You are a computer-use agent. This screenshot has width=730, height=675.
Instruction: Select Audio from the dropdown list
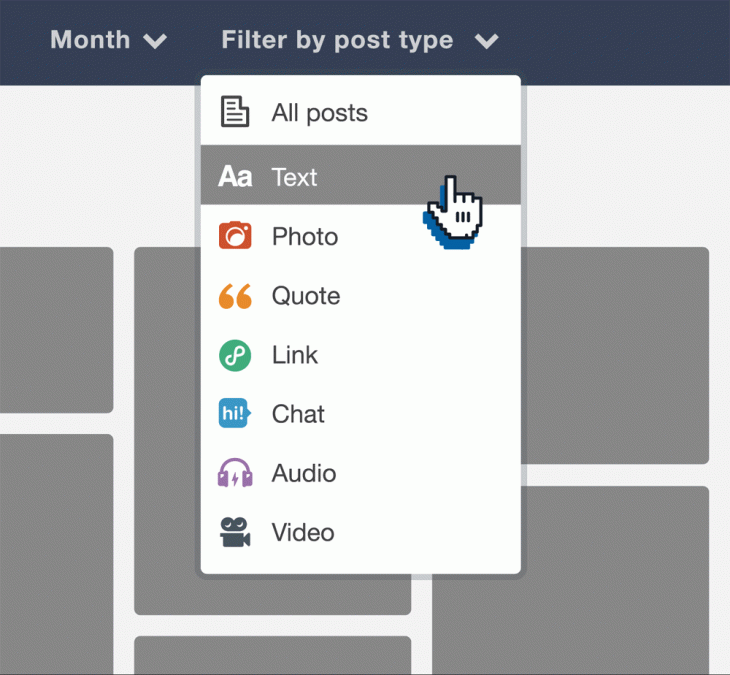[x=303, y=473]
